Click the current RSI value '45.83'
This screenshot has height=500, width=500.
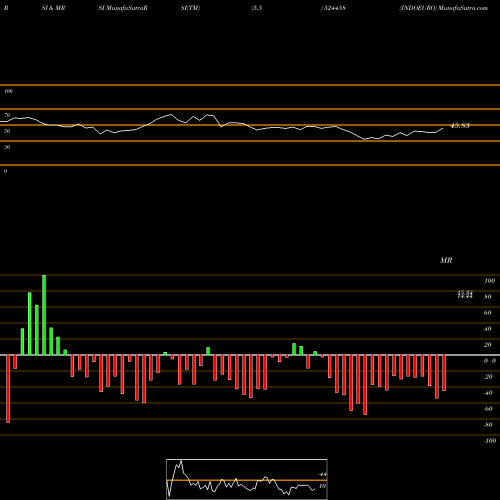[x=460, y=126]
